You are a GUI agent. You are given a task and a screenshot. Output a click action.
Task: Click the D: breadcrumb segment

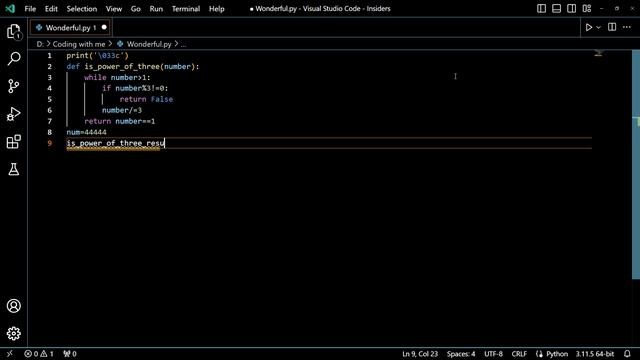click(x=40, y=44)
